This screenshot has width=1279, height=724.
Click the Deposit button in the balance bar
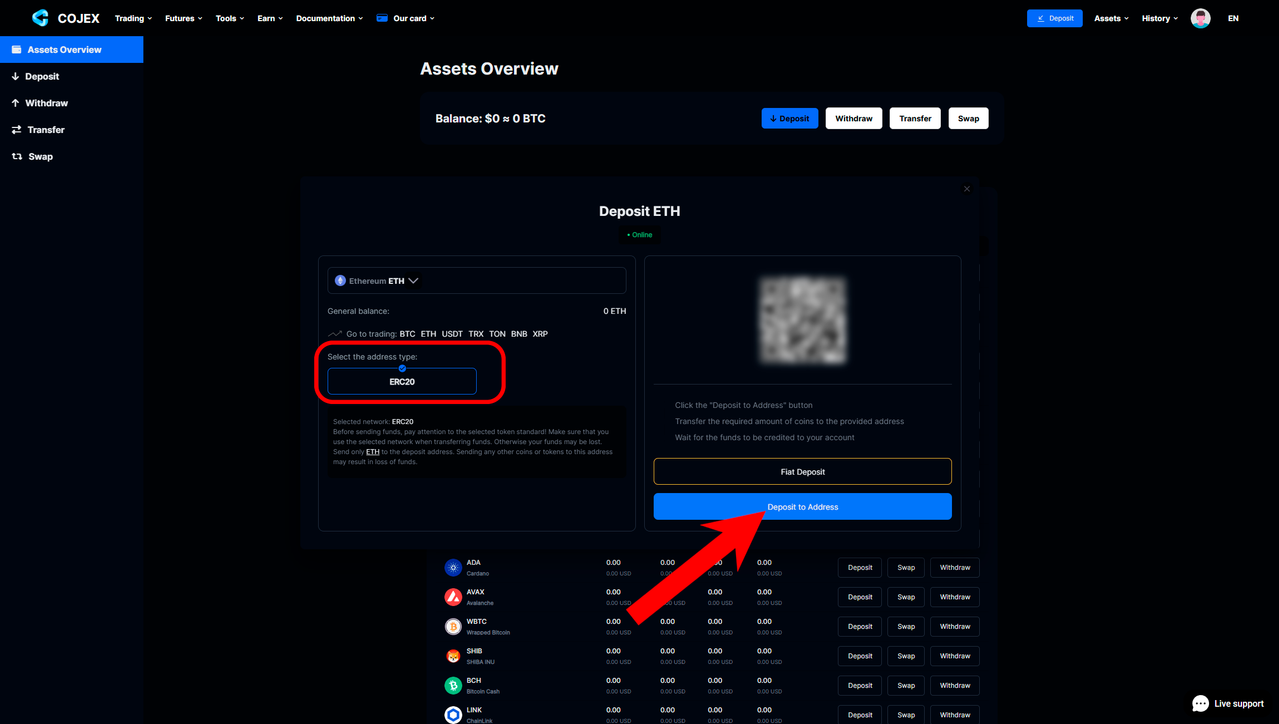pos(790,118)
